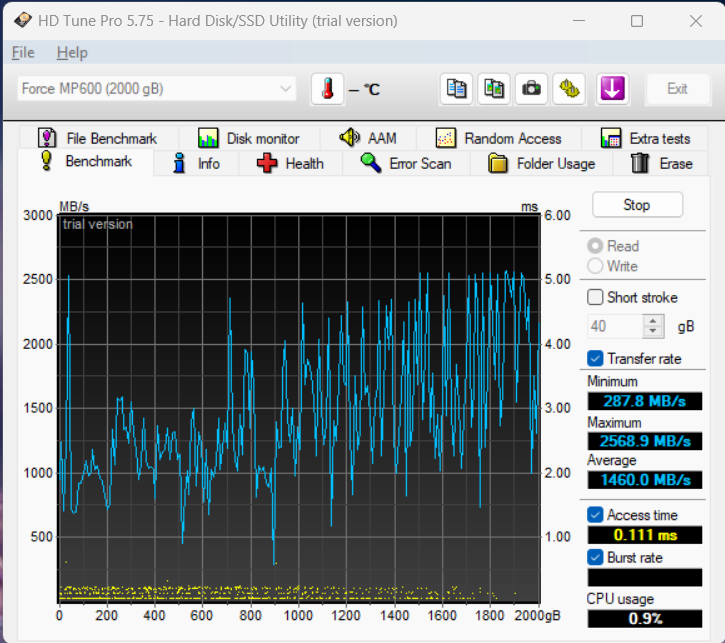Close the HD Tune Pro window

tap(696, 21)
